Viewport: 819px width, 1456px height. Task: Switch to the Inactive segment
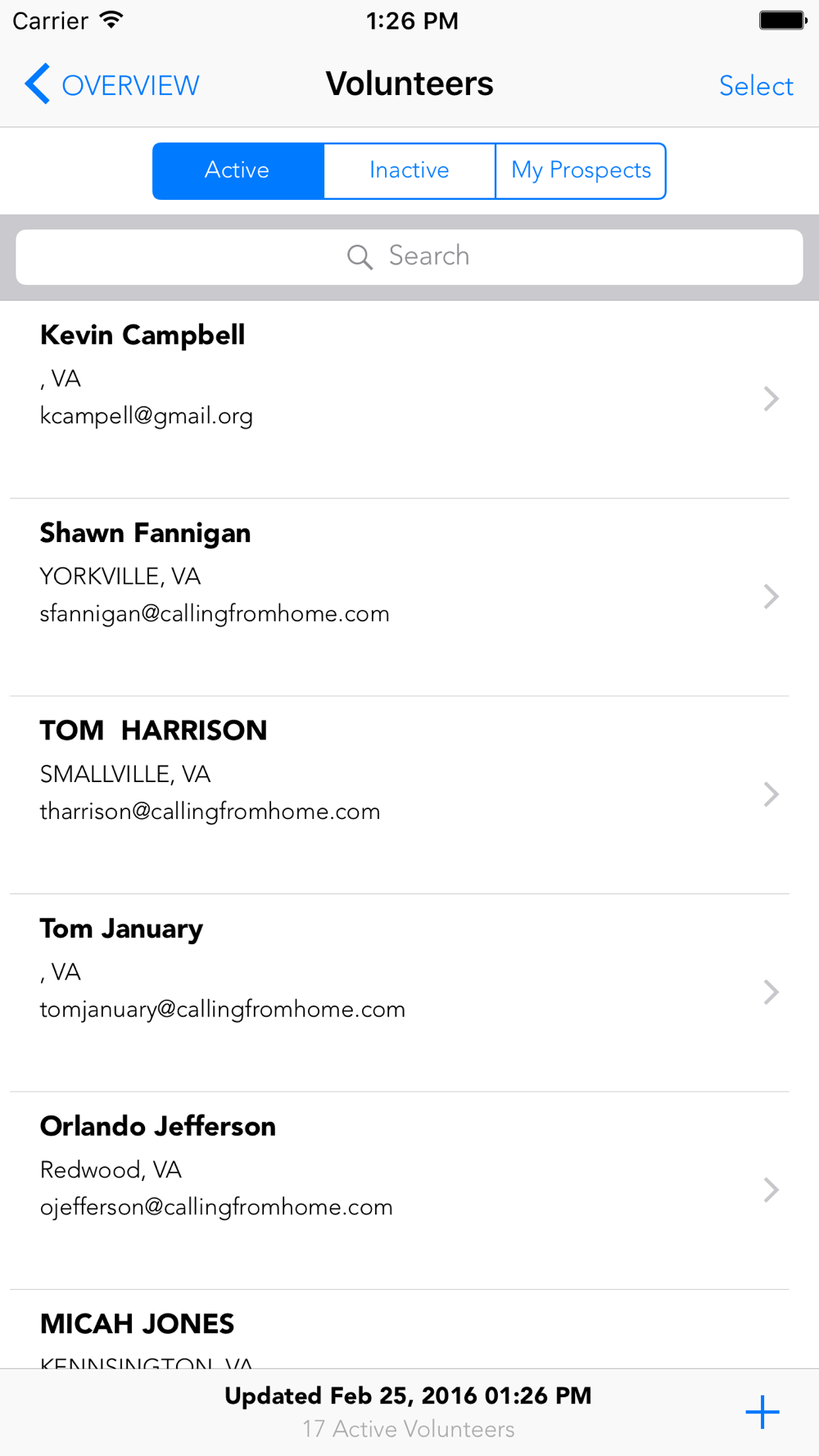pos(409,170)
